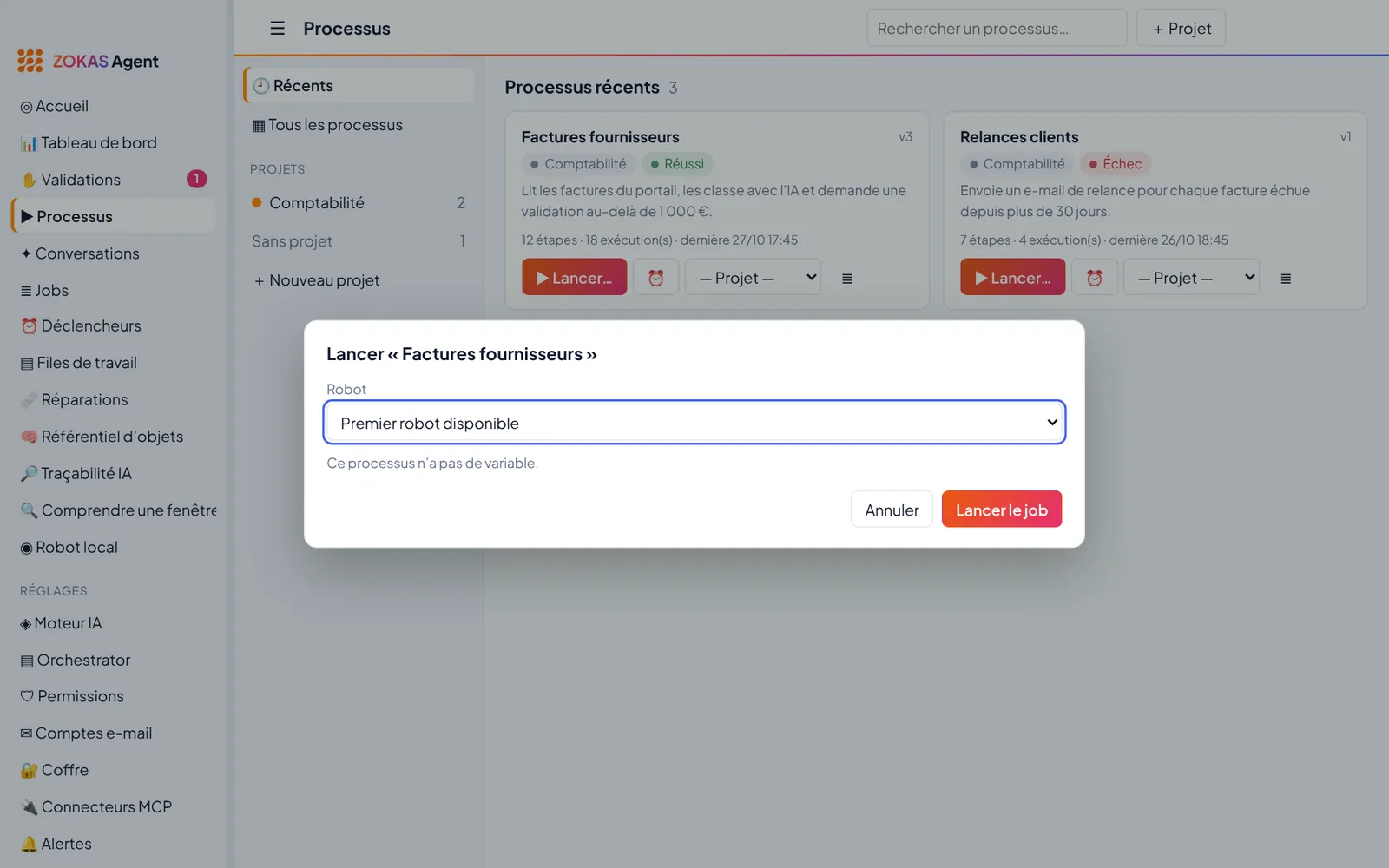The image size is (1389, 868).
Task: Expand the Projet dropdown on Factures fournisseurs
Action: click(753, 278)
